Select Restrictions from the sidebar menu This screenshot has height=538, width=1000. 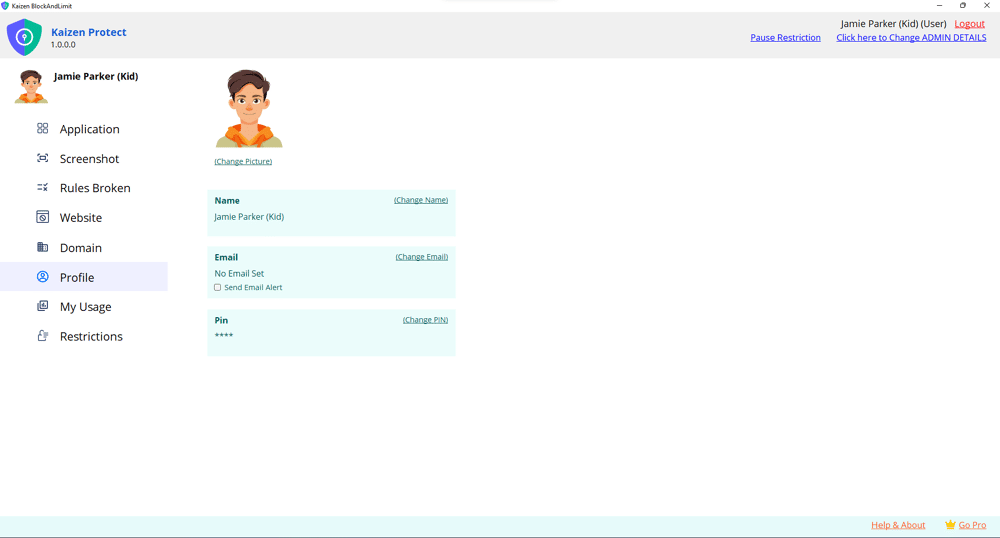pyautogui.click(x=91, y=337)
